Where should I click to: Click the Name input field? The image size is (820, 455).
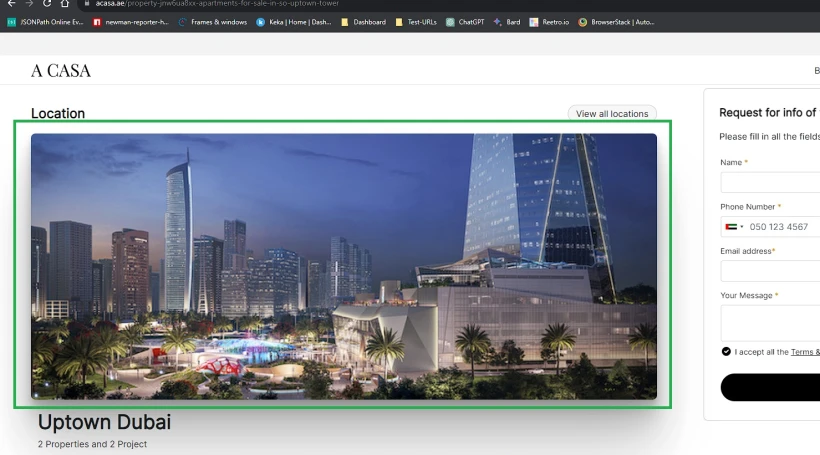point(770,182)
